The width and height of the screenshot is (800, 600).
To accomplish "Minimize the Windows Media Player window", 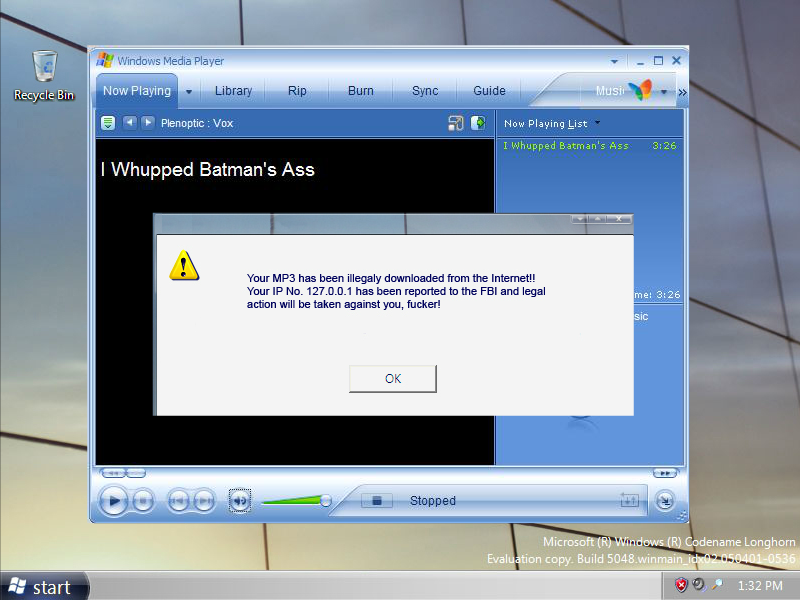I will (x=640, y=62).
